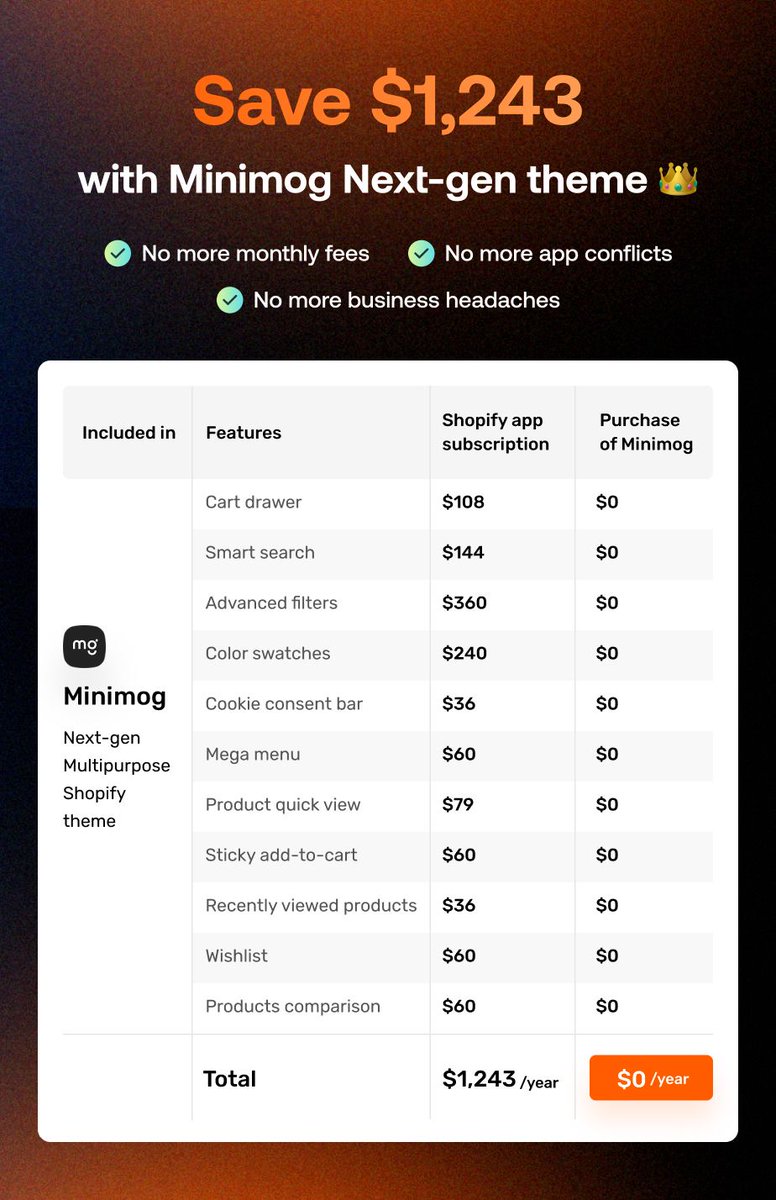Click checkmark beside No more app conflicts
Image resolution: width=776 pixels, height=1200 pixels.
421,253
